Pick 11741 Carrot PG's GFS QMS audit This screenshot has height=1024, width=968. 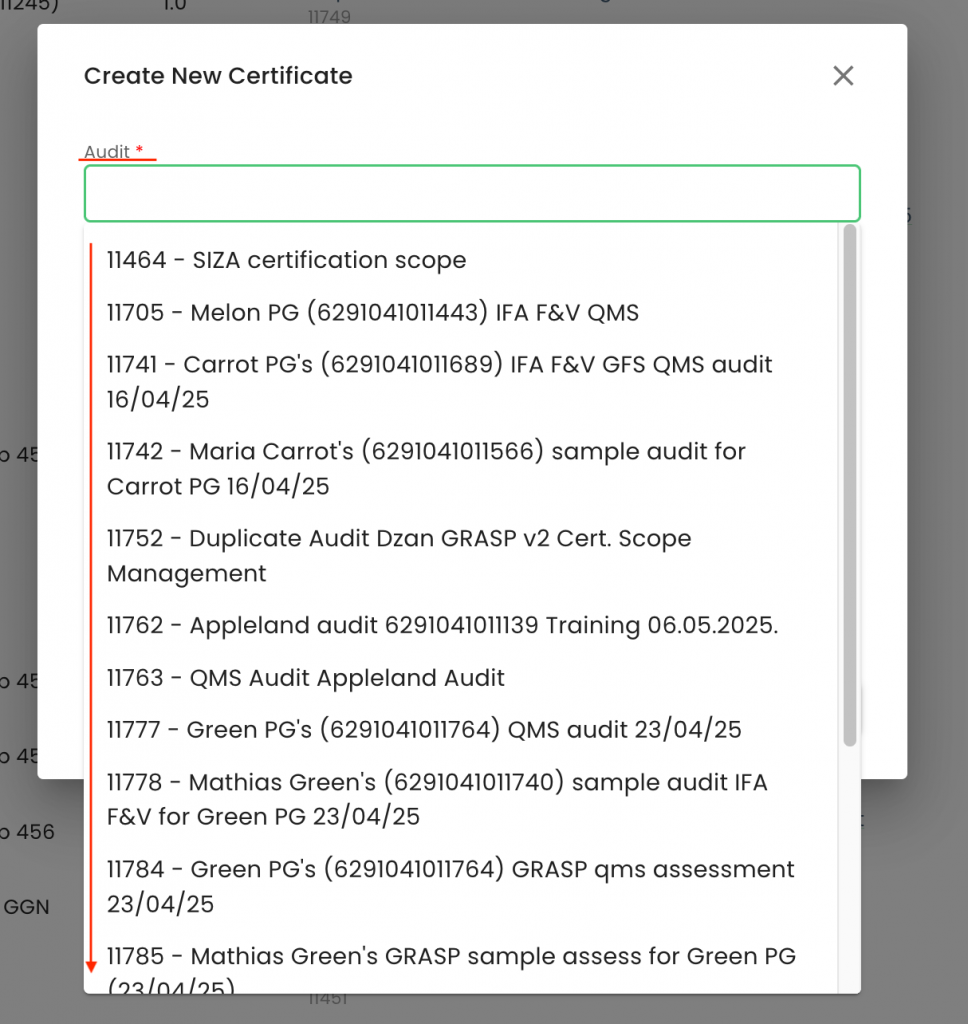[x=439, y=382]
